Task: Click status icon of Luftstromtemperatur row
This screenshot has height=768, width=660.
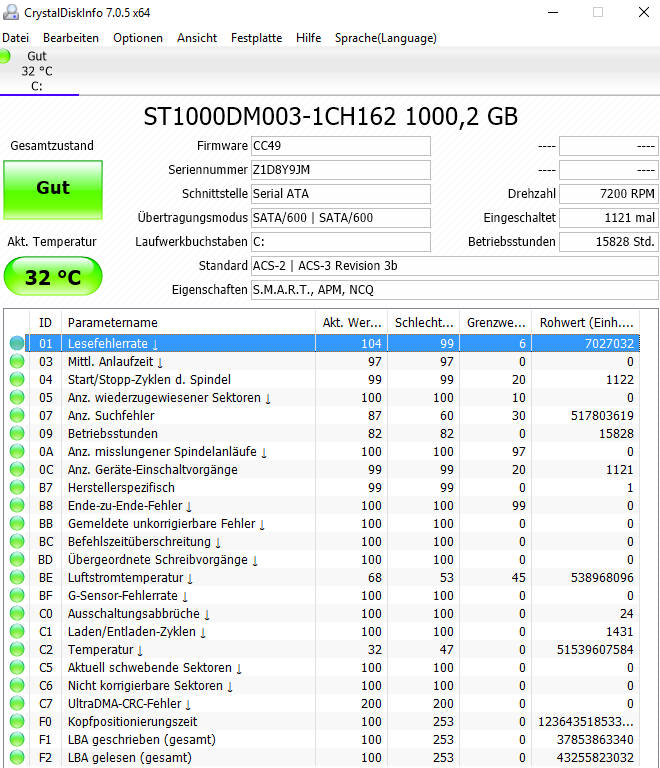Action: [17, 577]
